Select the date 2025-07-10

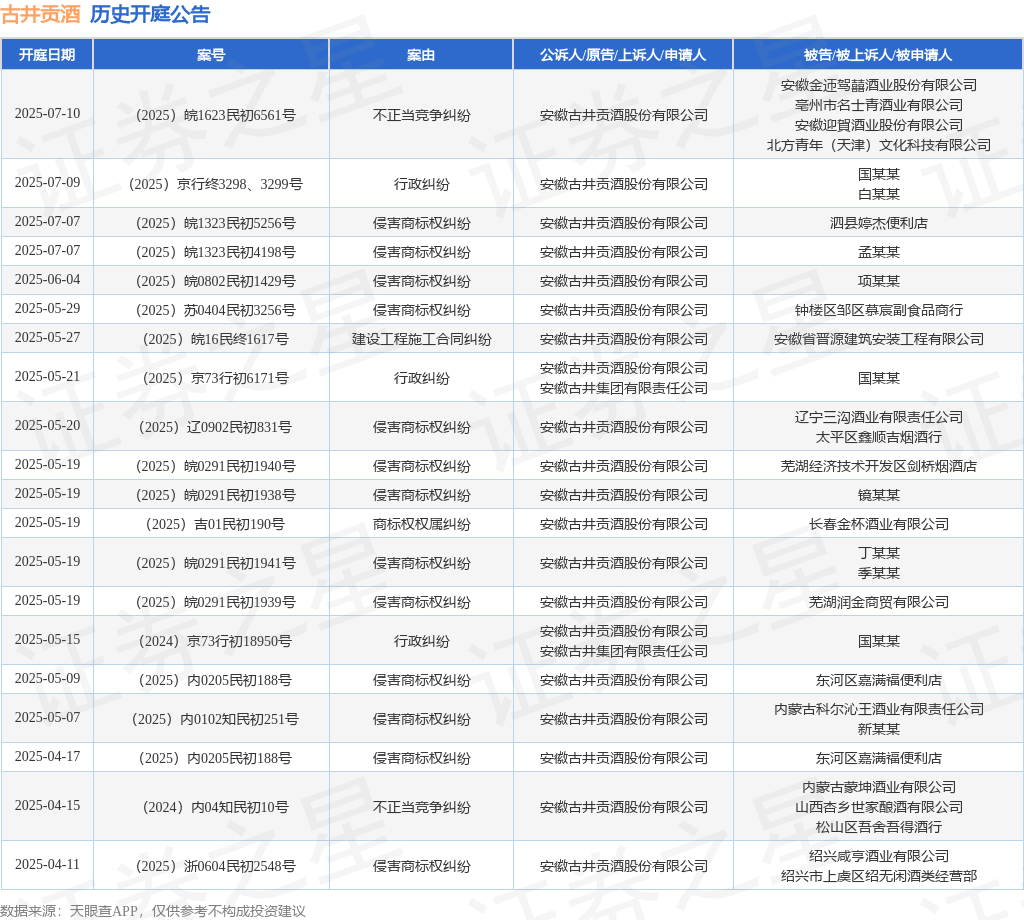tap(48, 114)
